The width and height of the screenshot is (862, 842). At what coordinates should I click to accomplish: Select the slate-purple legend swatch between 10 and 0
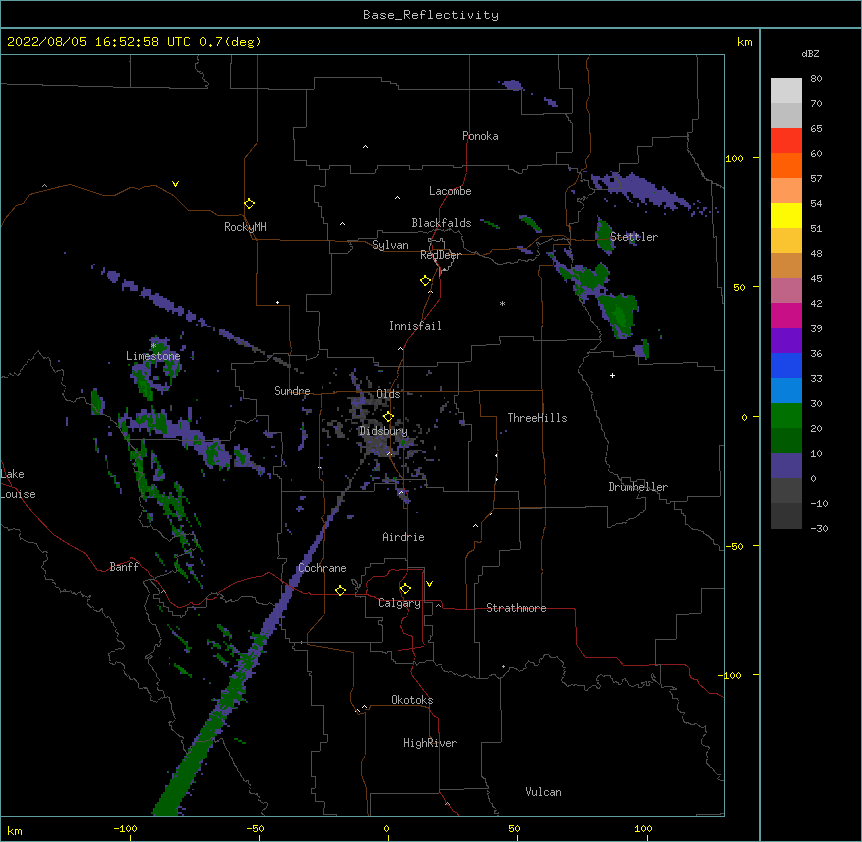[786, 466]
